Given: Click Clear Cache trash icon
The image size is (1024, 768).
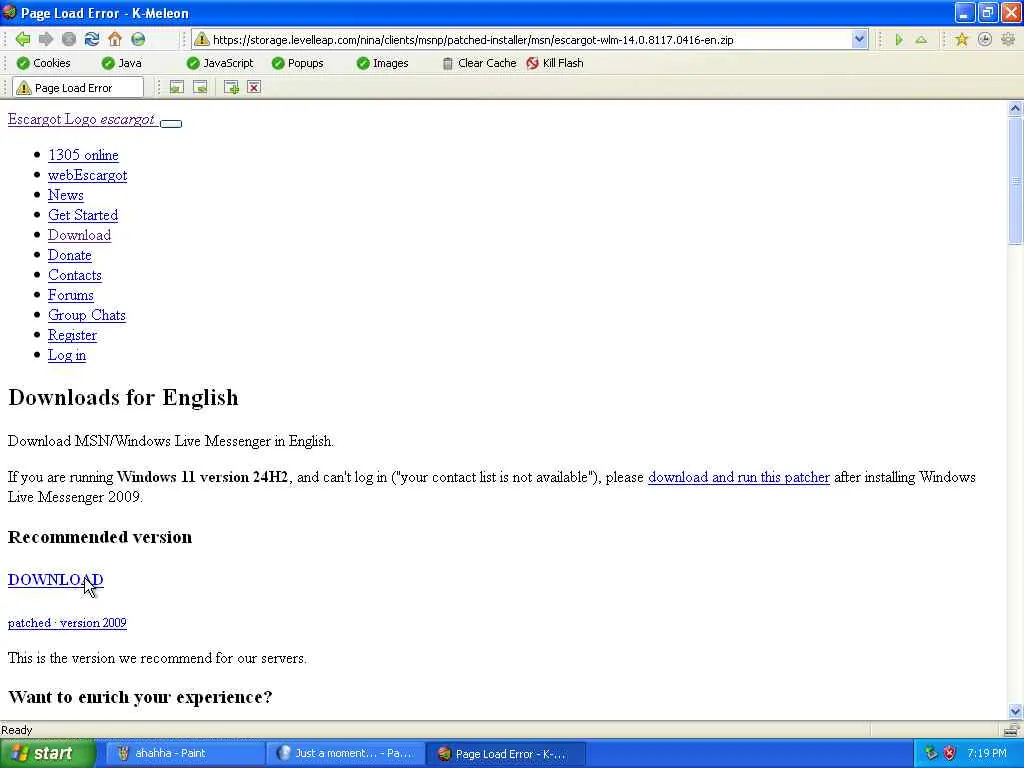Looking at the screenshot, I should [x=447, y=63].
